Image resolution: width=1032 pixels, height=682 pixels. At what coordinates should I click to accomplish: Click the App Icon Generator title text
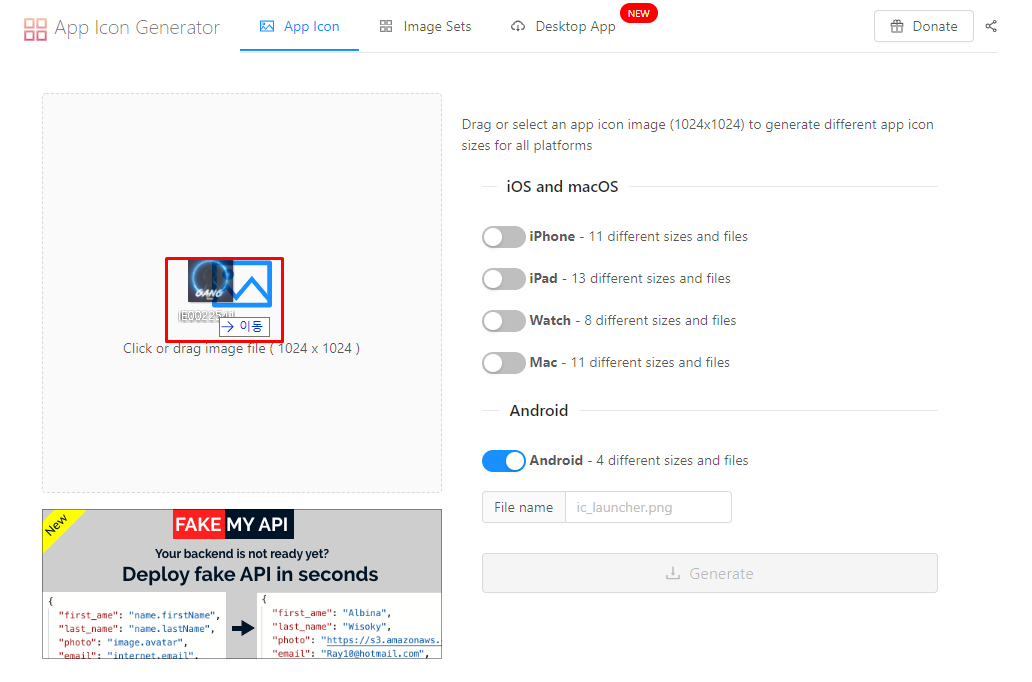point(137,28)
